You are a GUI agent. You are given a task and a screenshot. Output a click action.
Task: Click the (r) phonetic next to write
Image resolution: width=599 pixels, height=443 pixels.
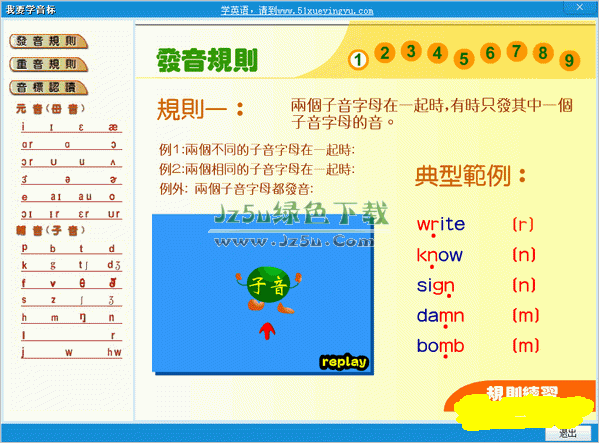pos(523,225)
